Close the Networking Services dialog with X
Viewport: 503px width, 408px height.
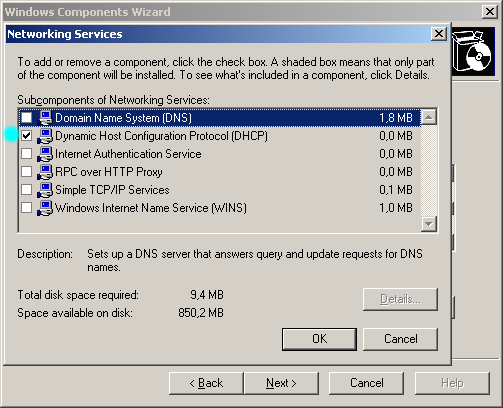pyautogui.click(x=439, y=34)
